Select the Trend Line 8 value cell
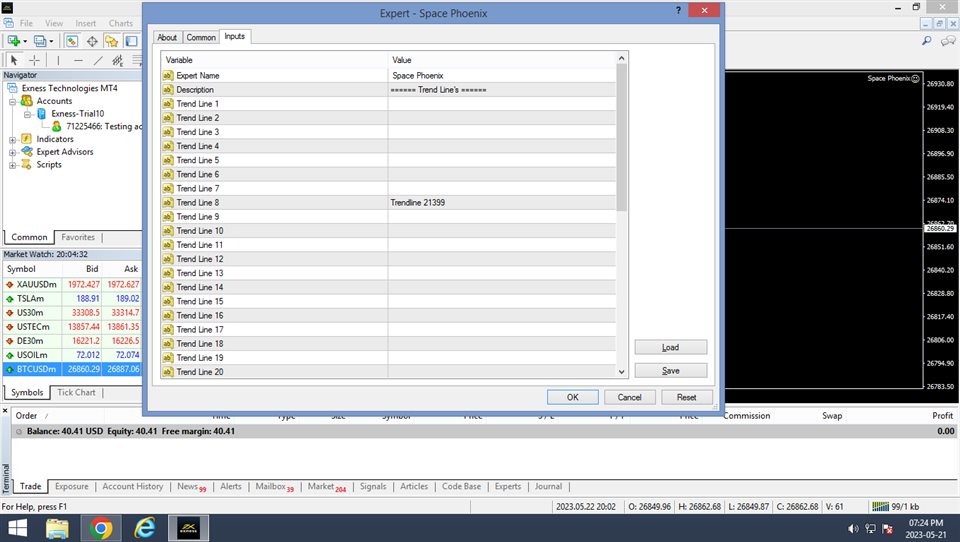 coord(500,202)
